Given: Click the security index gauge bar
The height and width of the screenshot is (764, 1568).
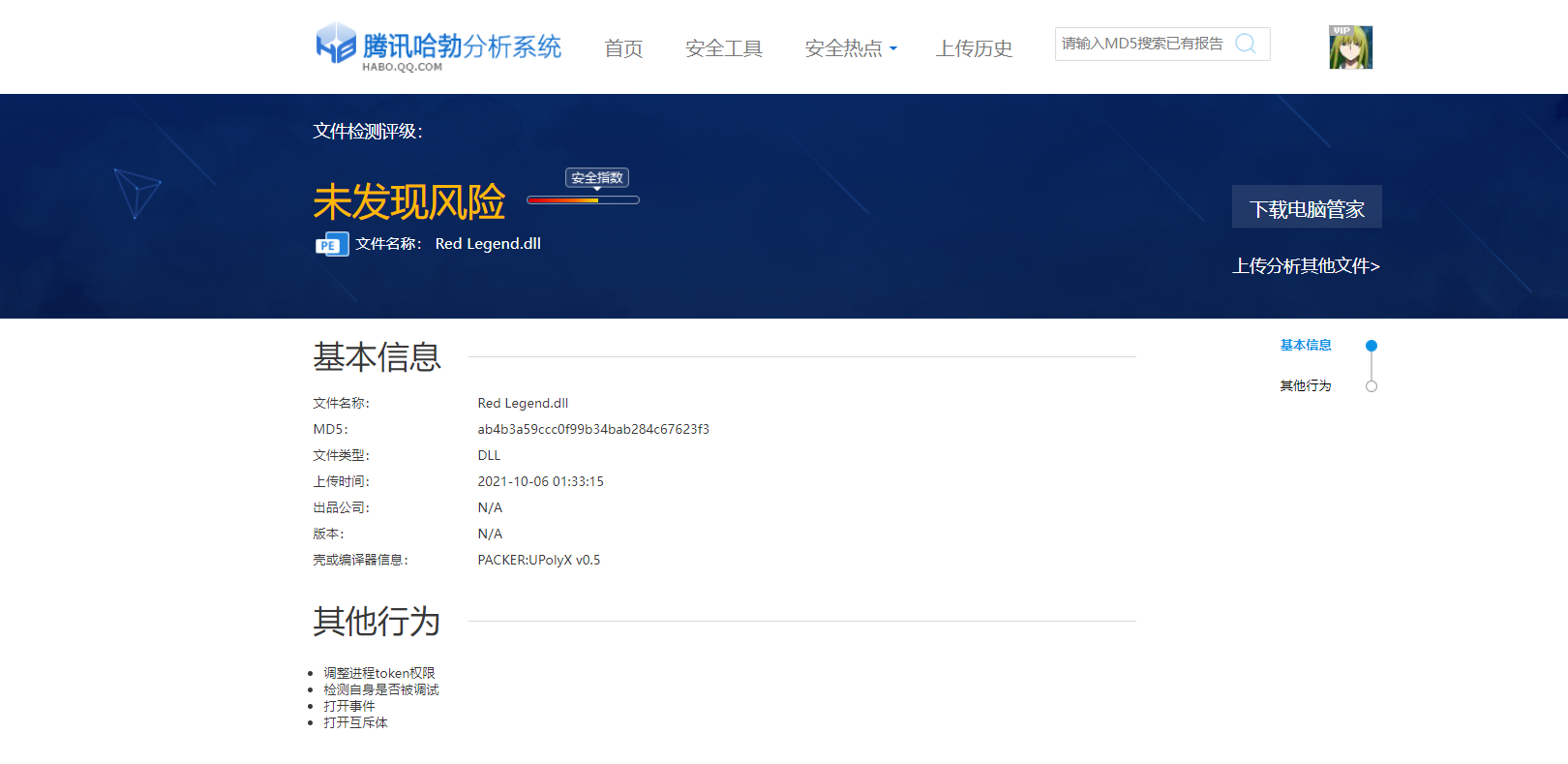Looking at the screenshot, I should (583, 200).
